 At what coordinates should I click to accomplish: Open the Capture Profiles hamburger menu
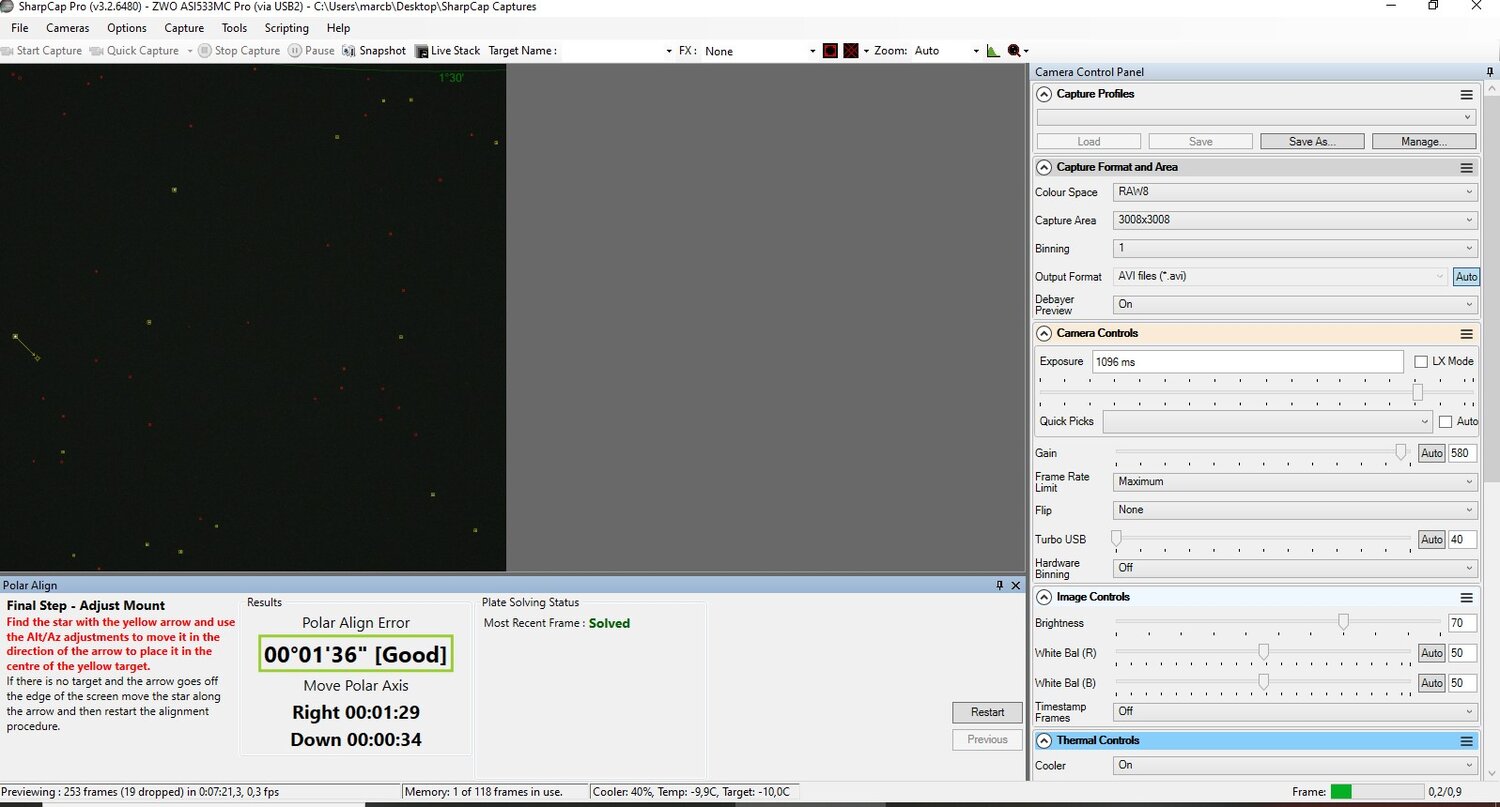tap(1466, 95)
